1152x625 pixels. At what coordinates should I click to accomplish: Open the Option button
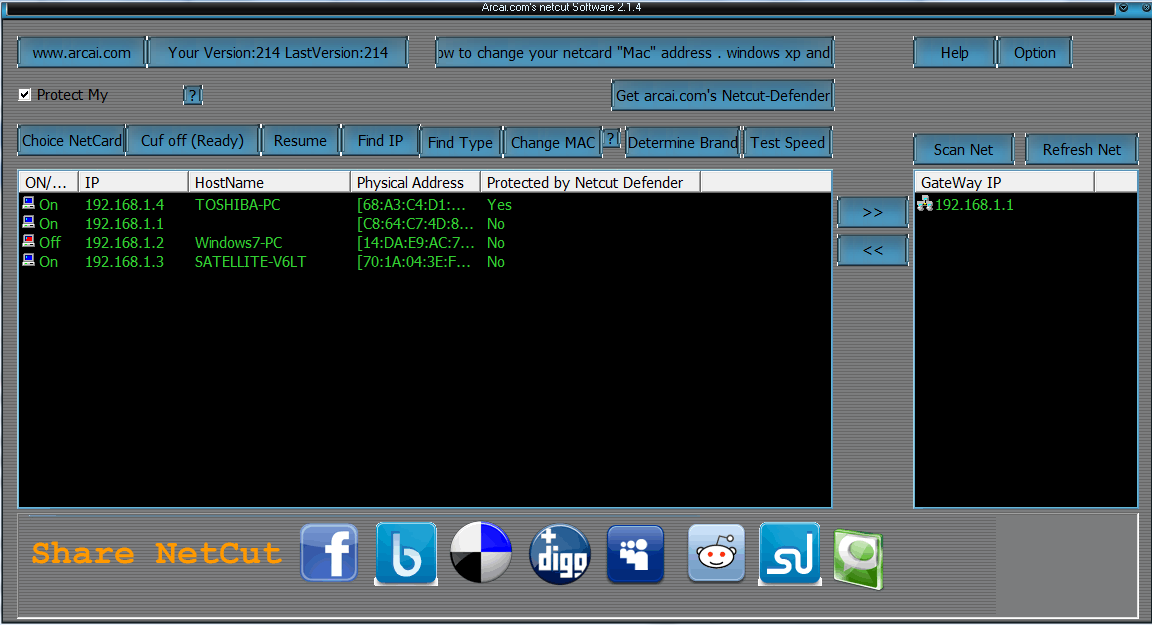1034,53
